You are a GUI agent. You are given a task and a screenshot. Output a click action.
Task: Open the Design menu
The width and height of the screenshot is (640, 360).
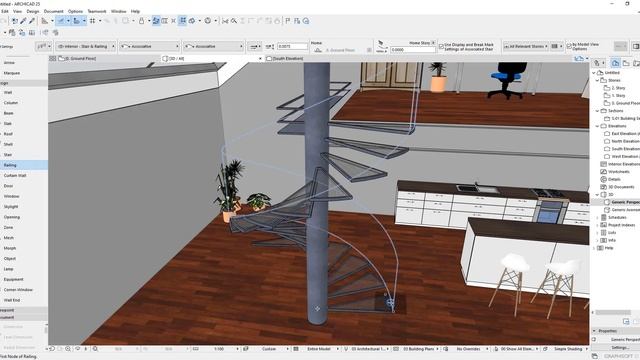33,11
